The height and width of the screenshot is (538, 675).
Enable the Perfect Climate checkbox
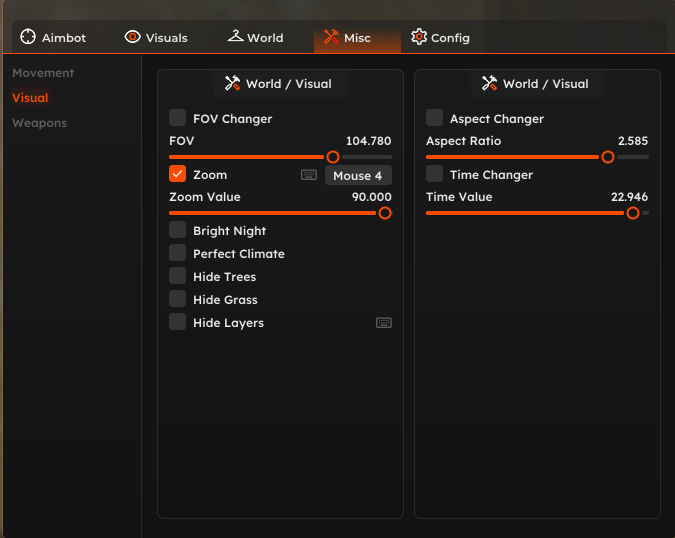pyautogui.click(x=177, y=253)
